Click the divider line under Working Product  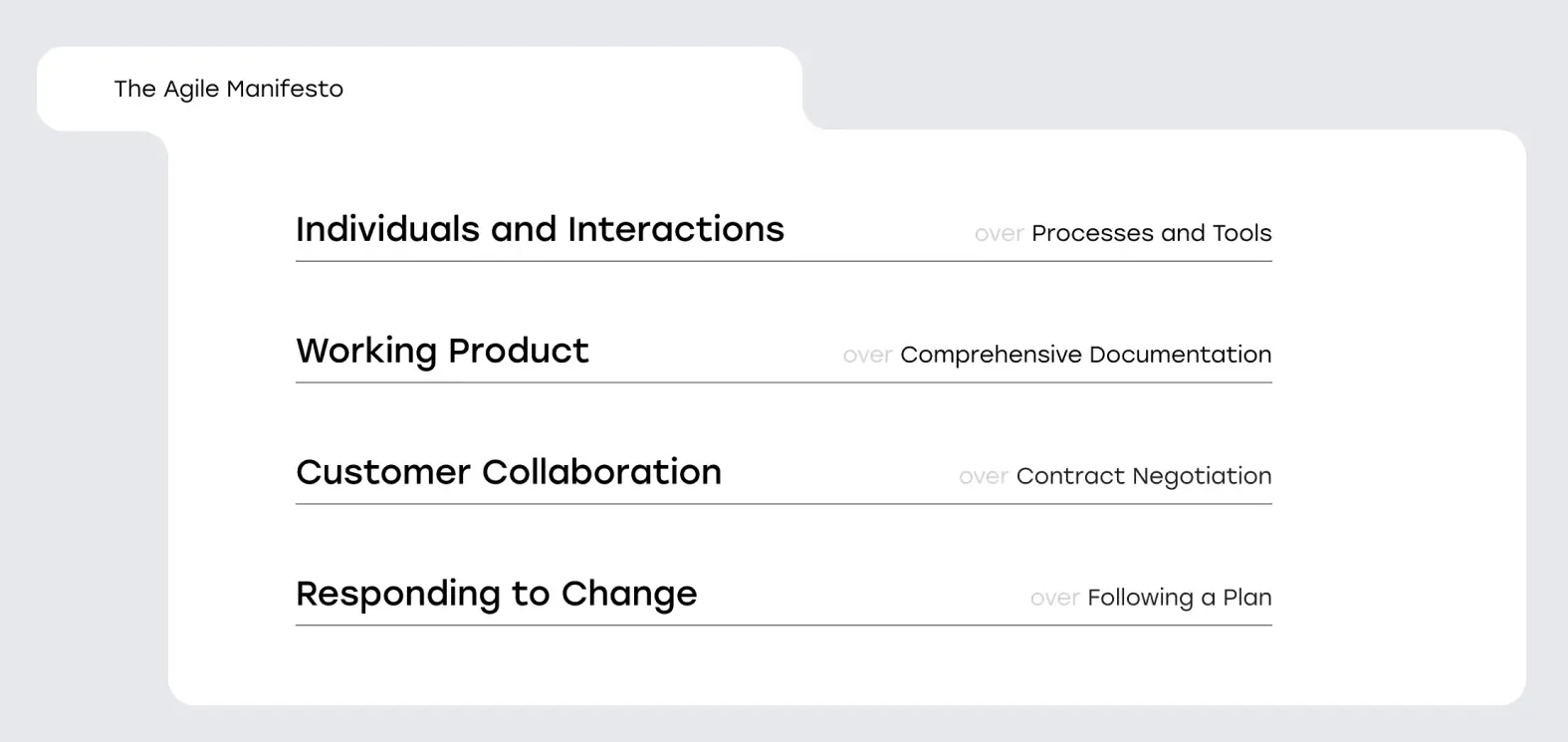[x=784, y=382]
